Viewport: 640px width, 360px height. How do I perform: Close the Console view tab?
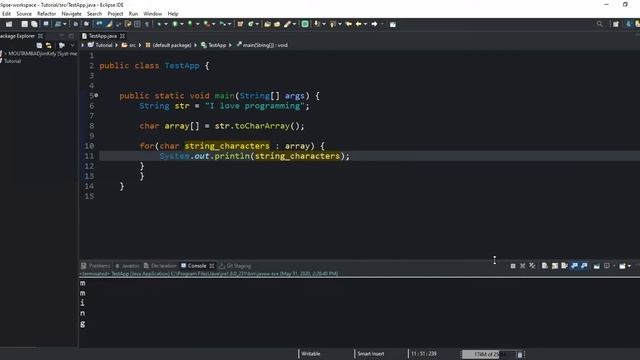[212, 266]
